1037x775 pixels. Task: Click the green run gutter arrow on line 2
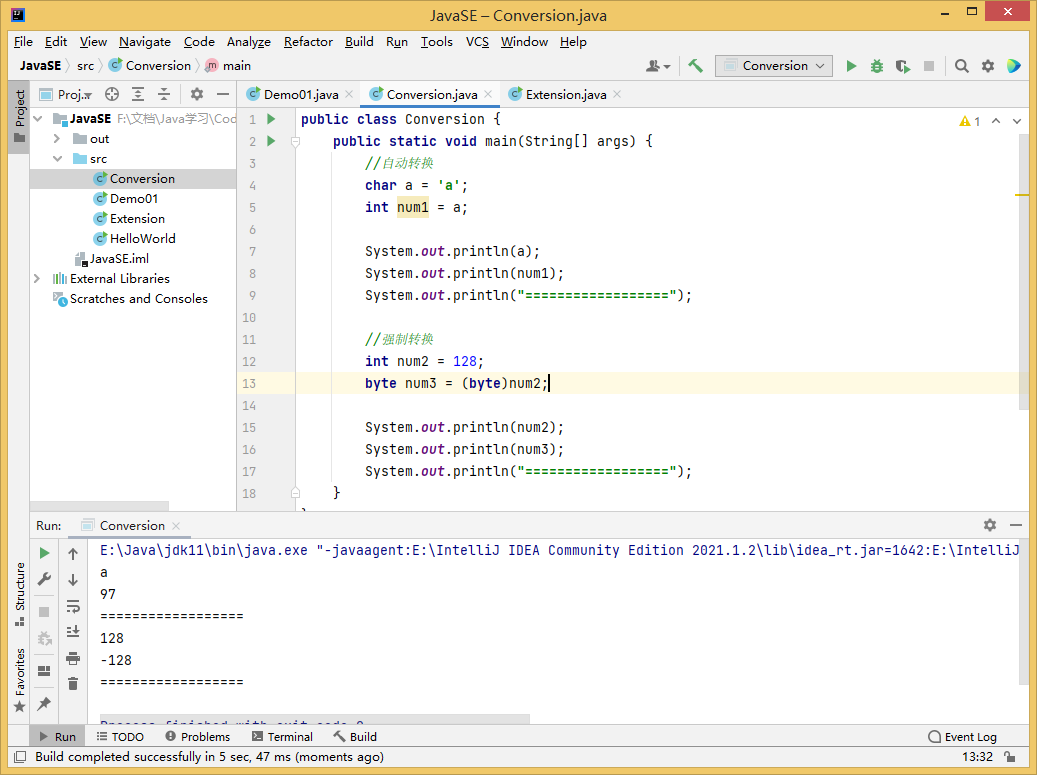click(x=271, y=142)
